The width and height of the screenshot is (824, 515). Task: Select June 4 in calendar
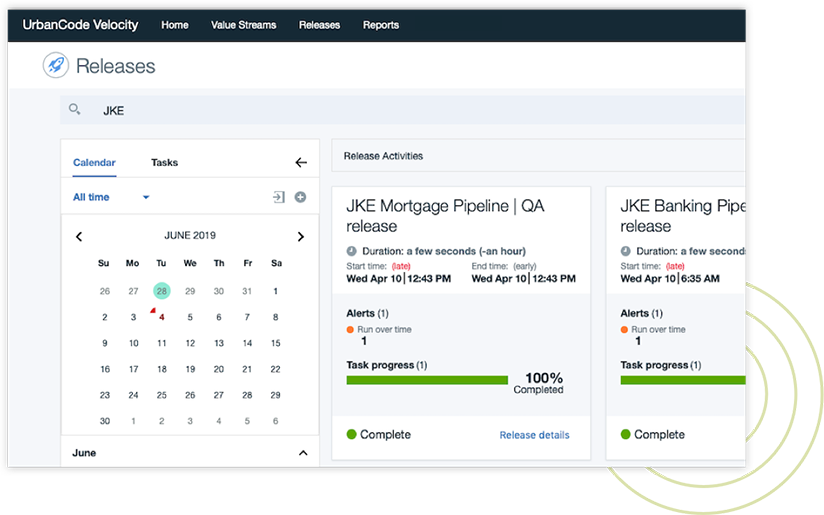coord(162,317)
